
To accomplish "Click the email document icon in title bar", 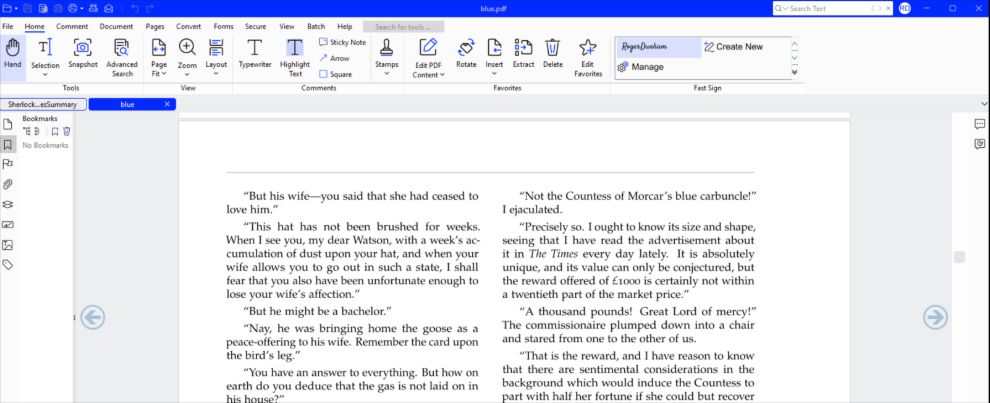I will click(109, 8).
